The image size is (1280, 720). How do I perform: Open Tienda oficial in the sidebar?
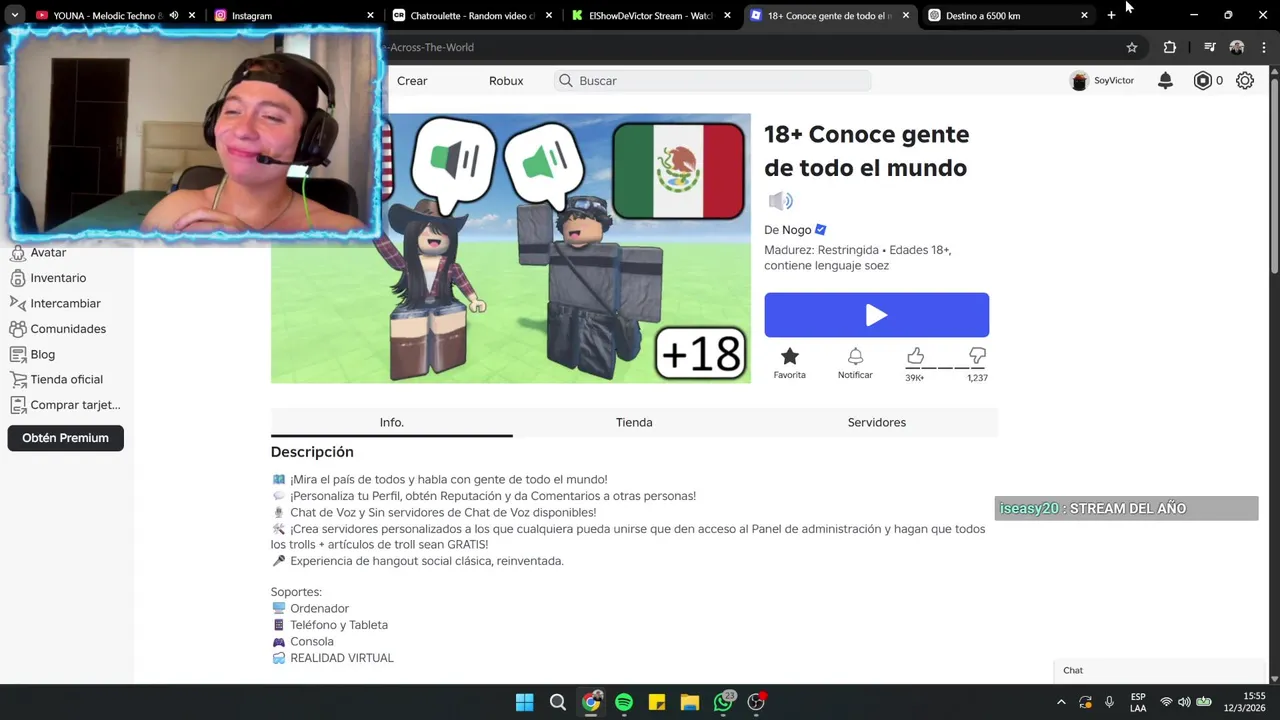(66, 379)
